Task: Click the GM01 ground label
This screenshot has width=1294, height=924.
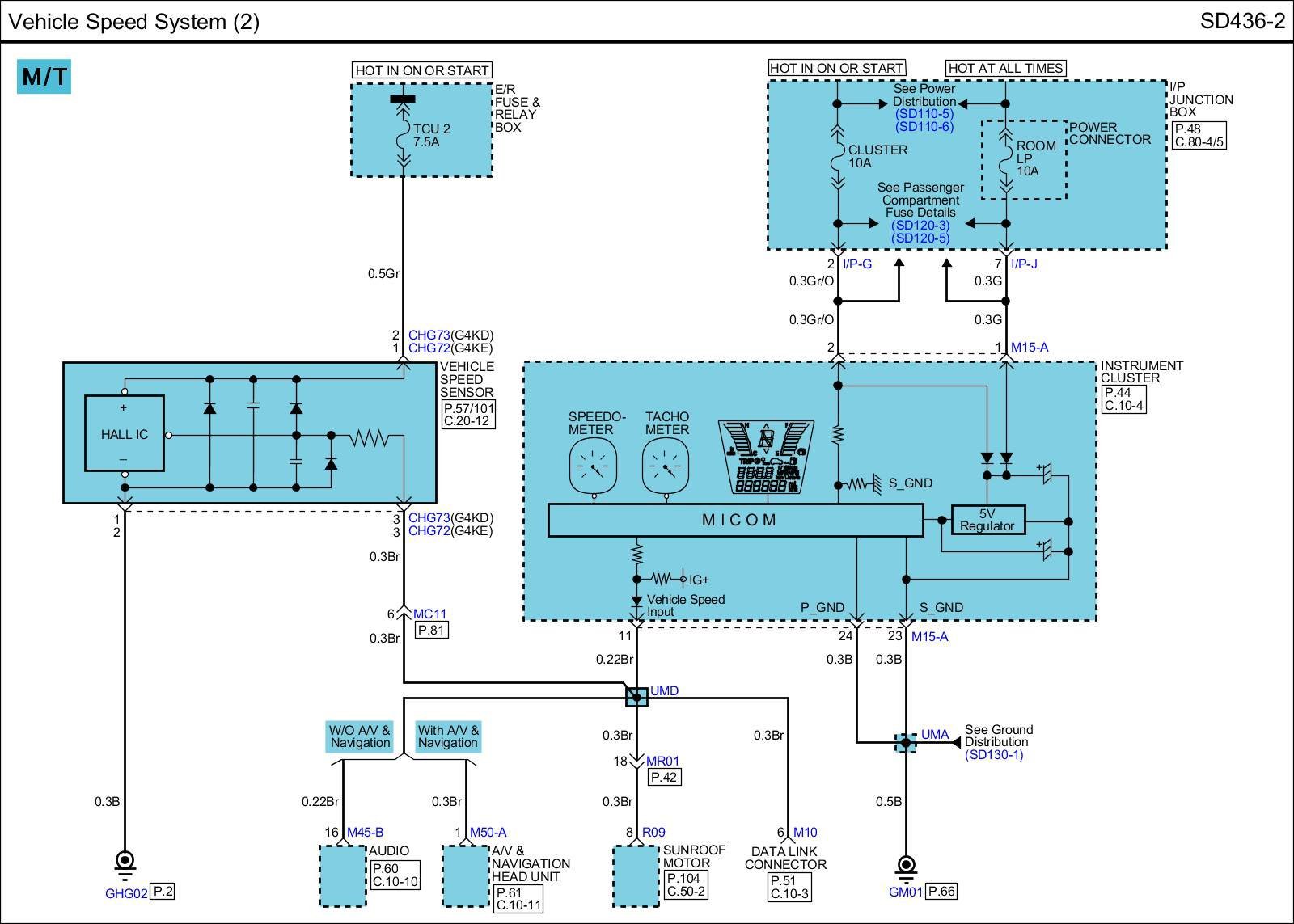Action: [906, 892]
